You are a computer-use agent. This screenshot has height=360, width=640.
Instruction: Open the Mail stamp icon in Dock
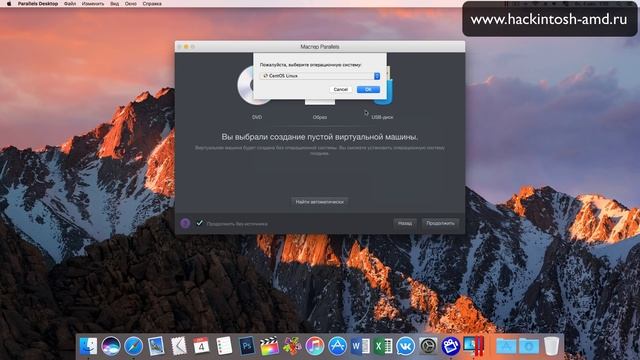(x=156, y=346)
